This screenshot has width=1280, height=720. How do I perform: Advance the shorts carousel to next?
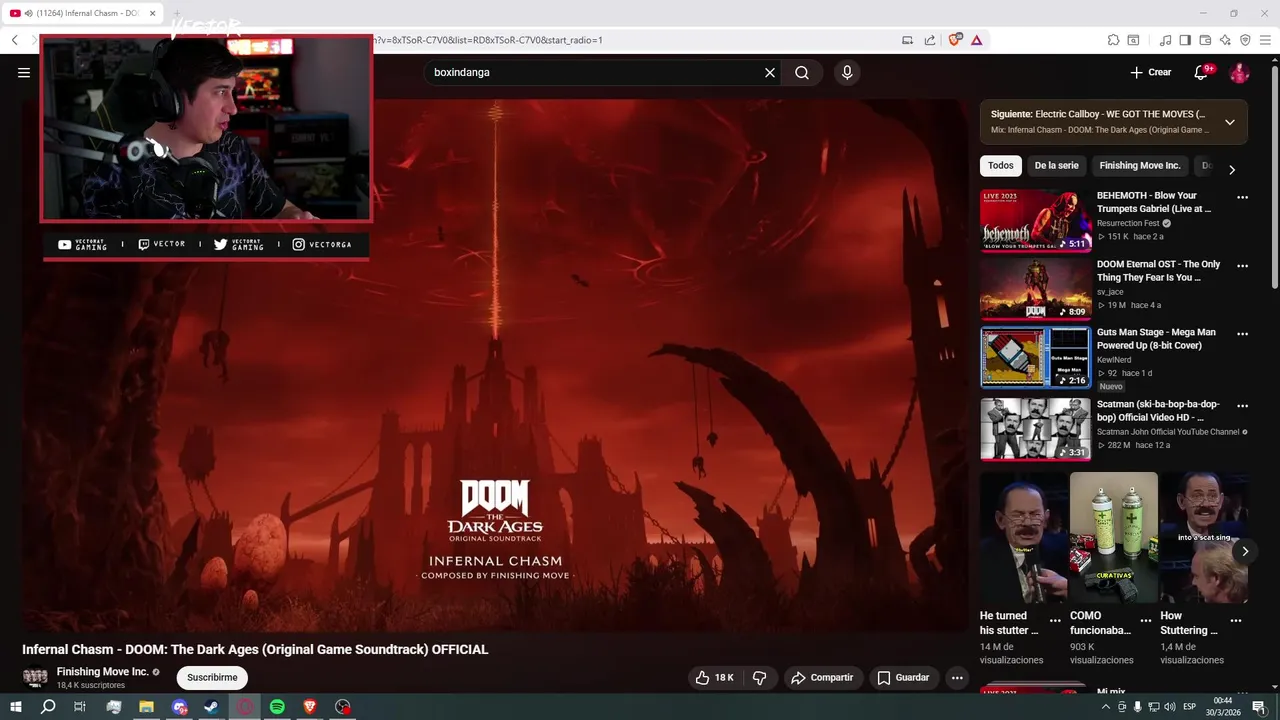coord(1245,551)
